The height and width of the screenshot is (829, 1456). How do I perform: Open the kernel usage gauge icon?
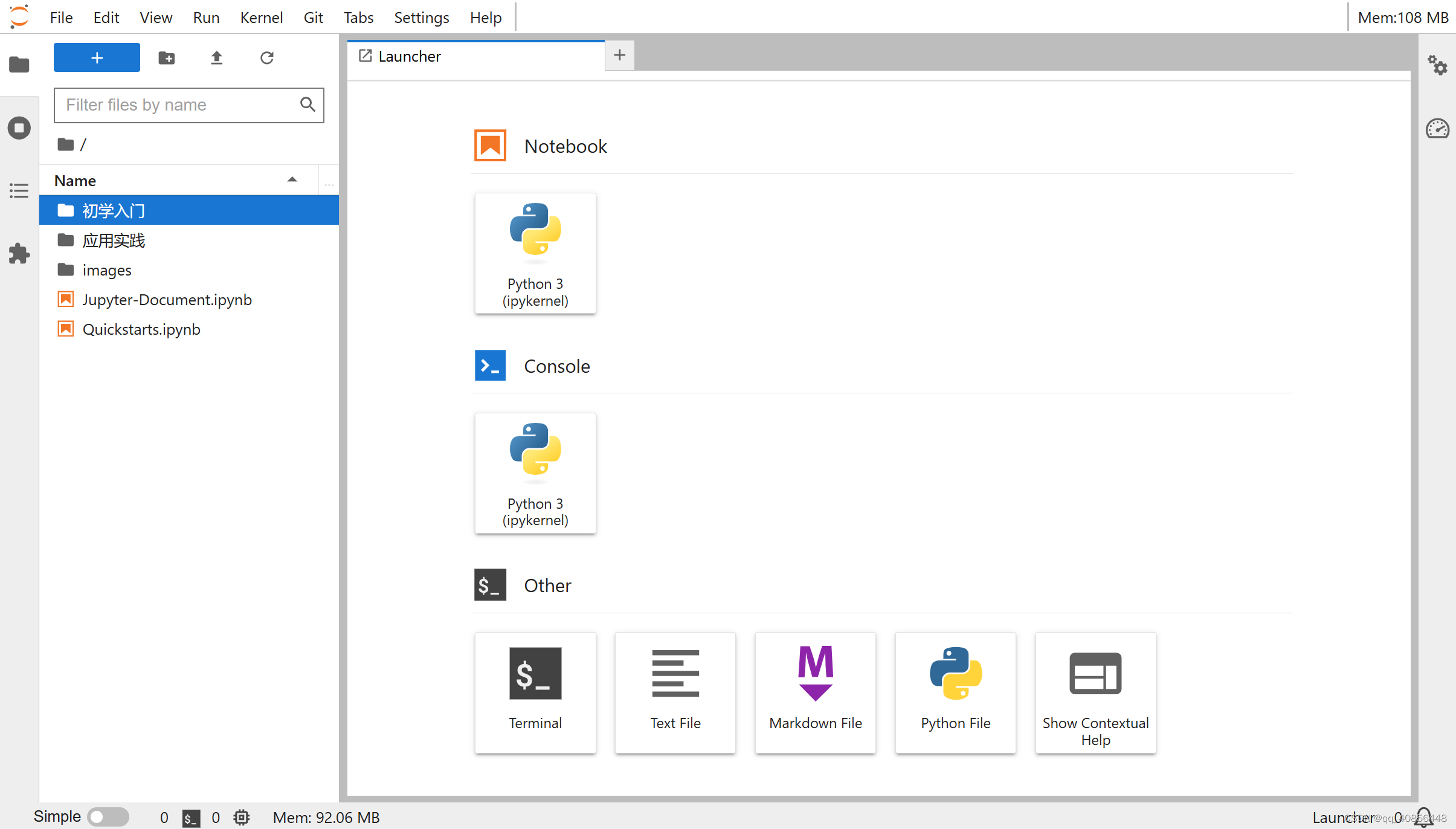[x=1437, y=129]
